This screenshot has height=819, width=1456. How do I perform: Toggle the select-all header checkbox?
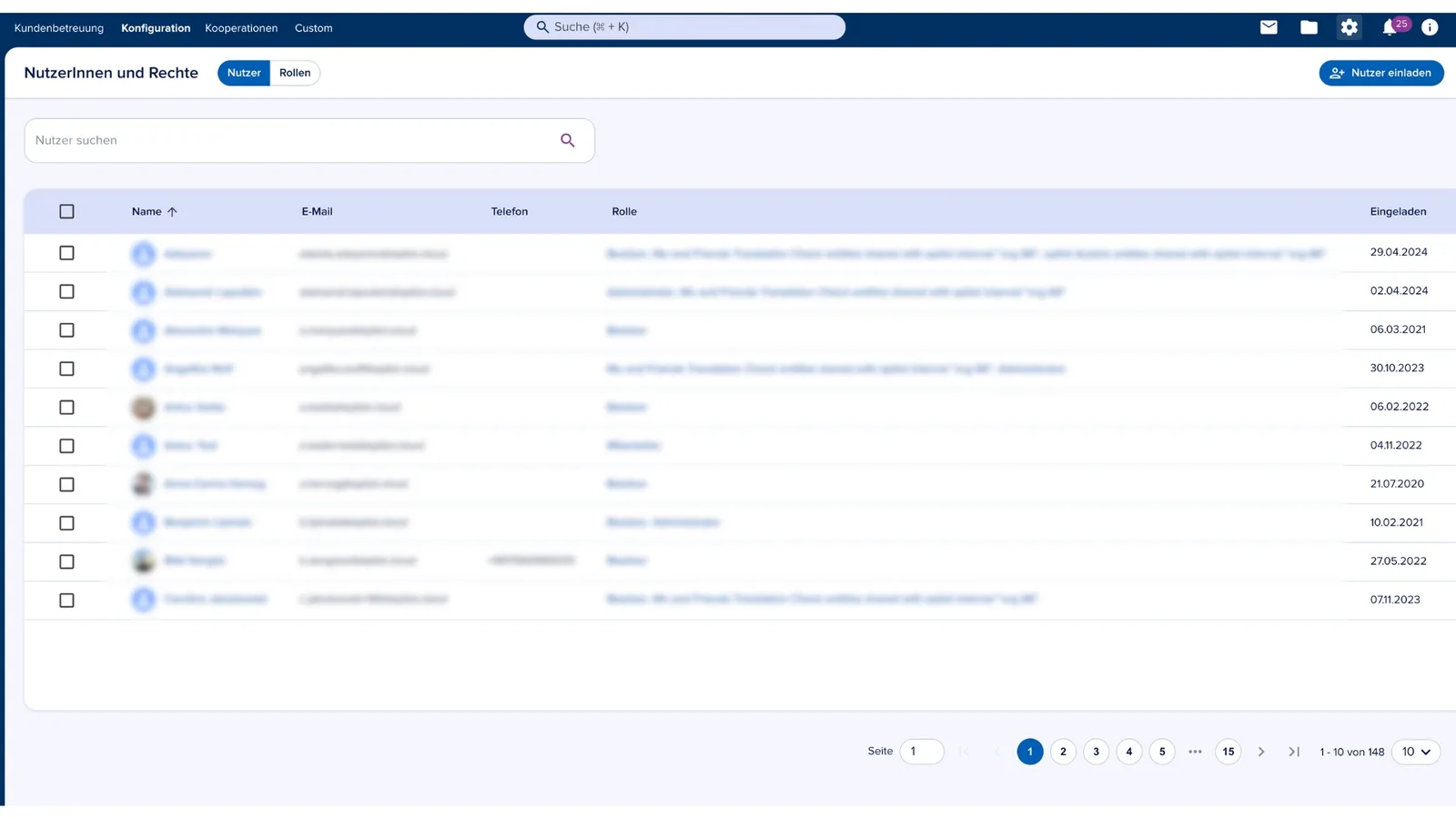pos(66,211)
